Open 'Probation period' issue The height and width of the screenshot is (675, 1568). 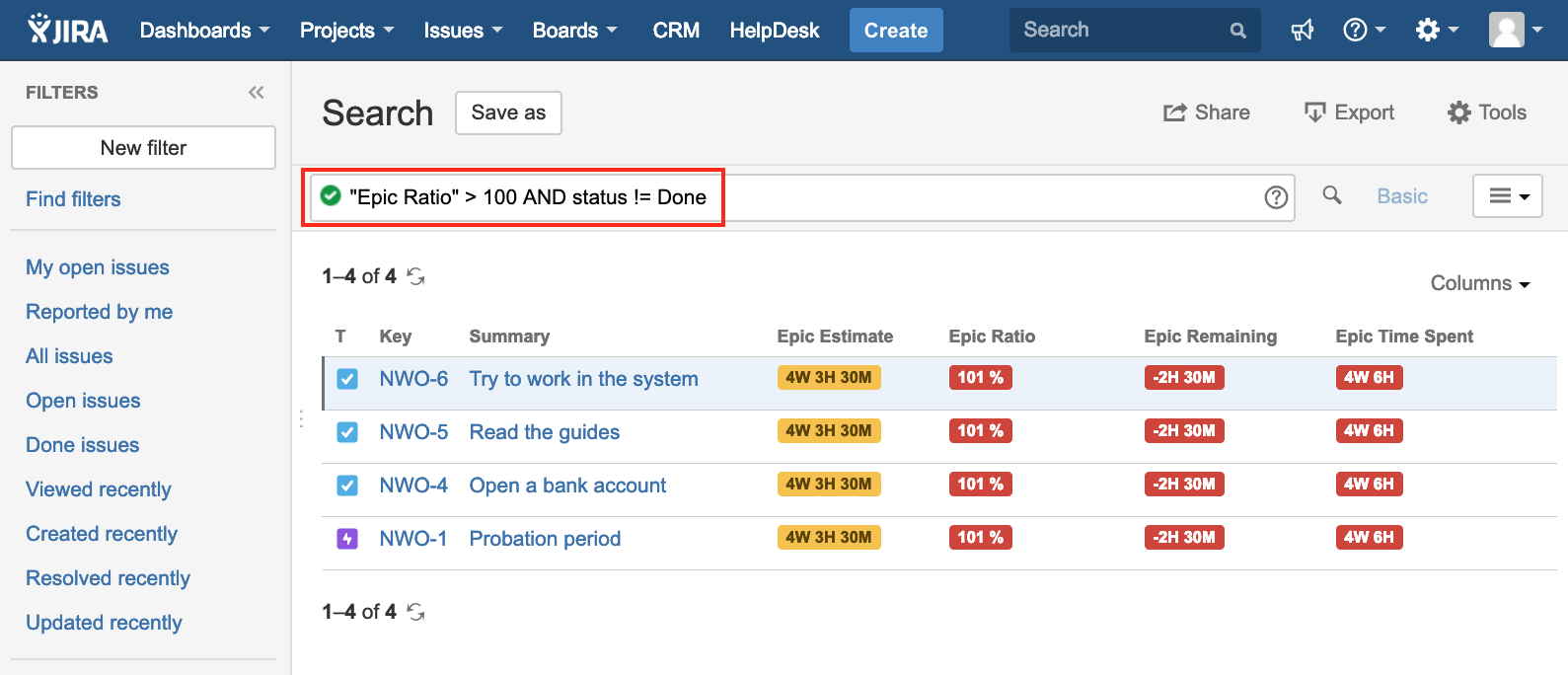[545, 539]
